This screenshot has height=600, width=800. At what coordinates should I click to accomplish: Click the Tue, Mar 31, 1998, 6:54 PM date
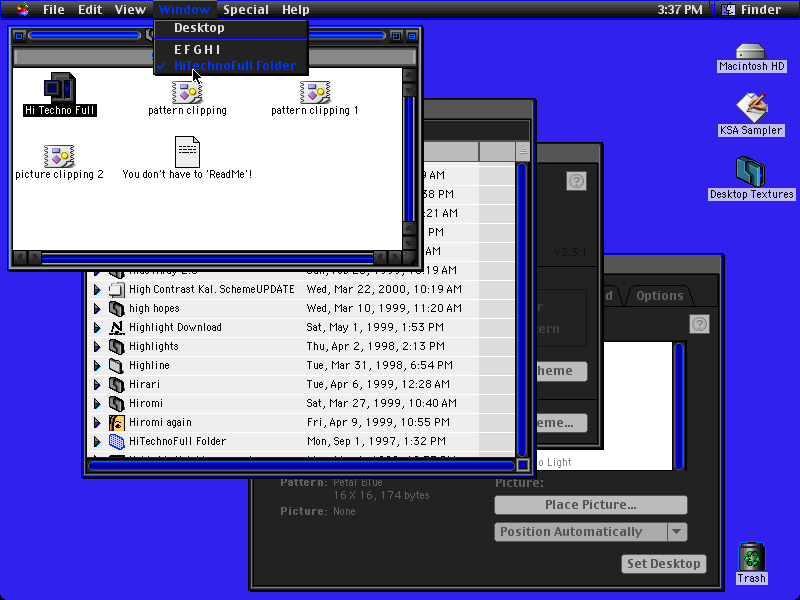[x=379, y=365]
